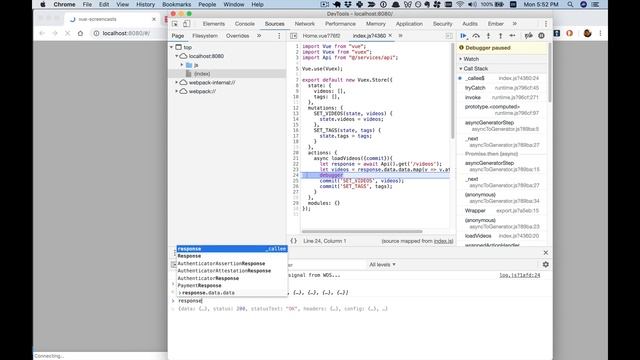Select the inspect element picker icon
The image size is (640, 360).
[175, 24]
